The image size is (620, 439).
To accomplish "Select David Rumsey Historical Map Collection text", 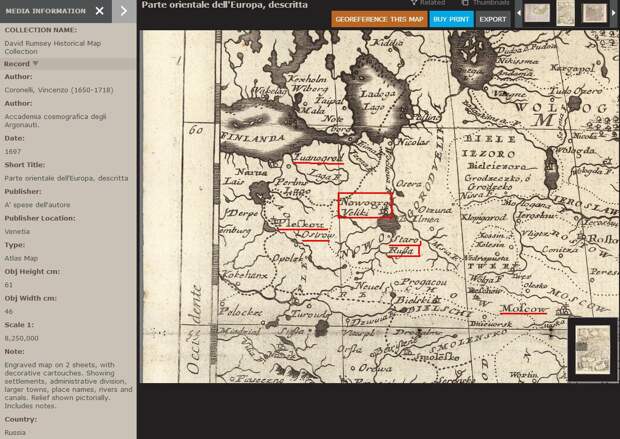I will pos(53,47).
